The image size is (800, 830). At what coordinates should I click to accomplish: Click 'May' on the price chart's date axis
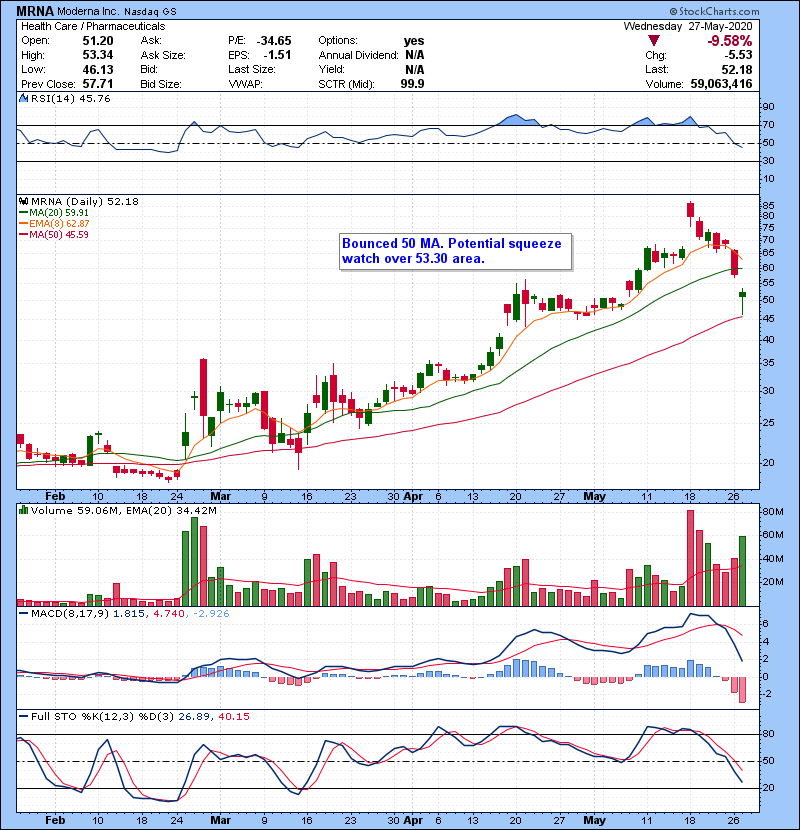click(x=594, y=496)
